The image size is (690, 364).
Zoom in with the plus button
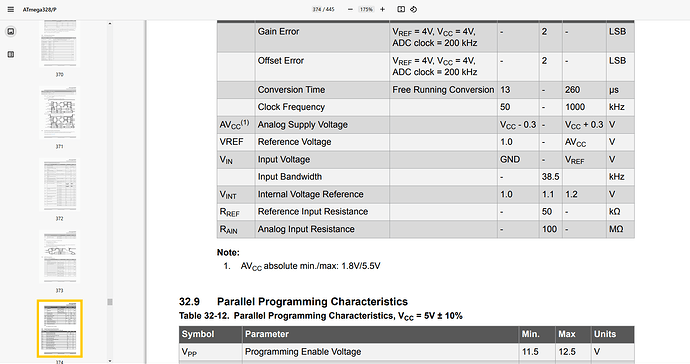[382, 9]
